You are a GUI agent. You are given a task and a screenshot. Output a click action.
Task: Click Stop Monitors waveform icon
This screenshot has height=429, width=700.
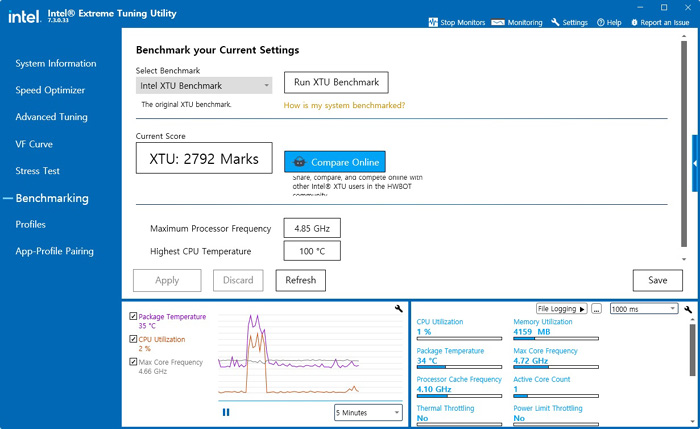coord(433,22)
